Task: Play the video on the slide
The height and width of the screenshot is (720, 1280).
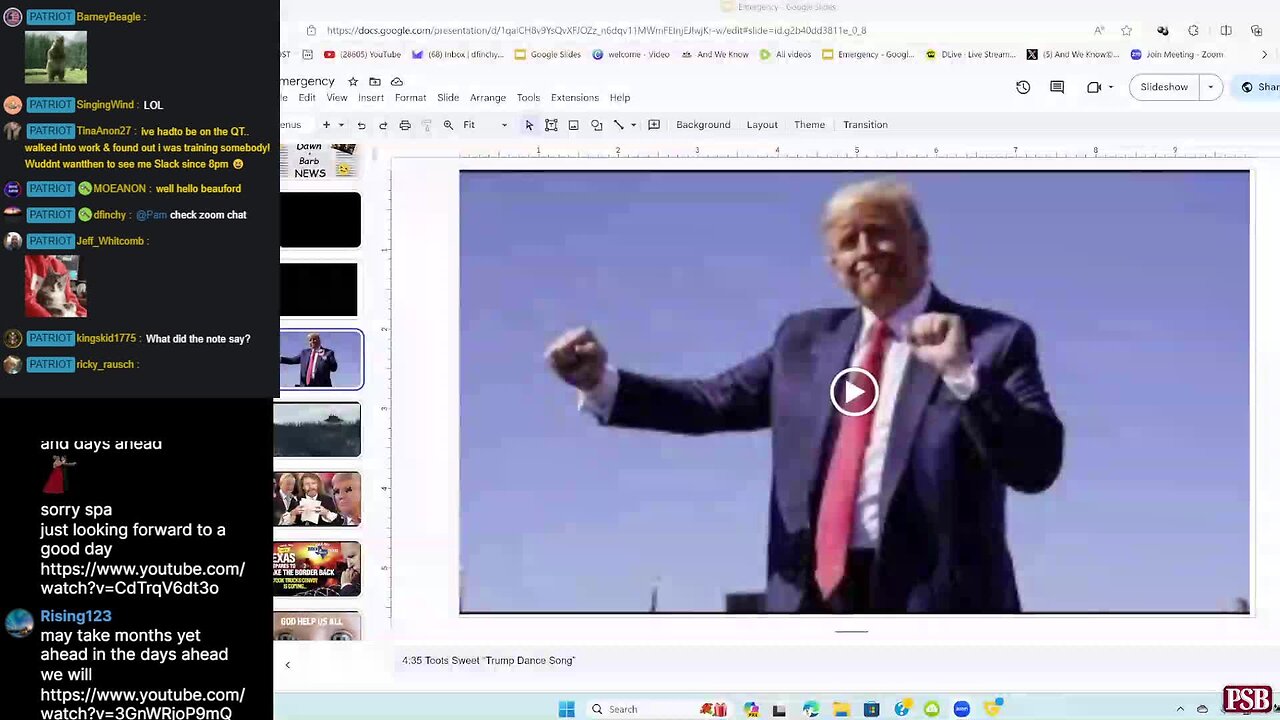Action: 854,391
